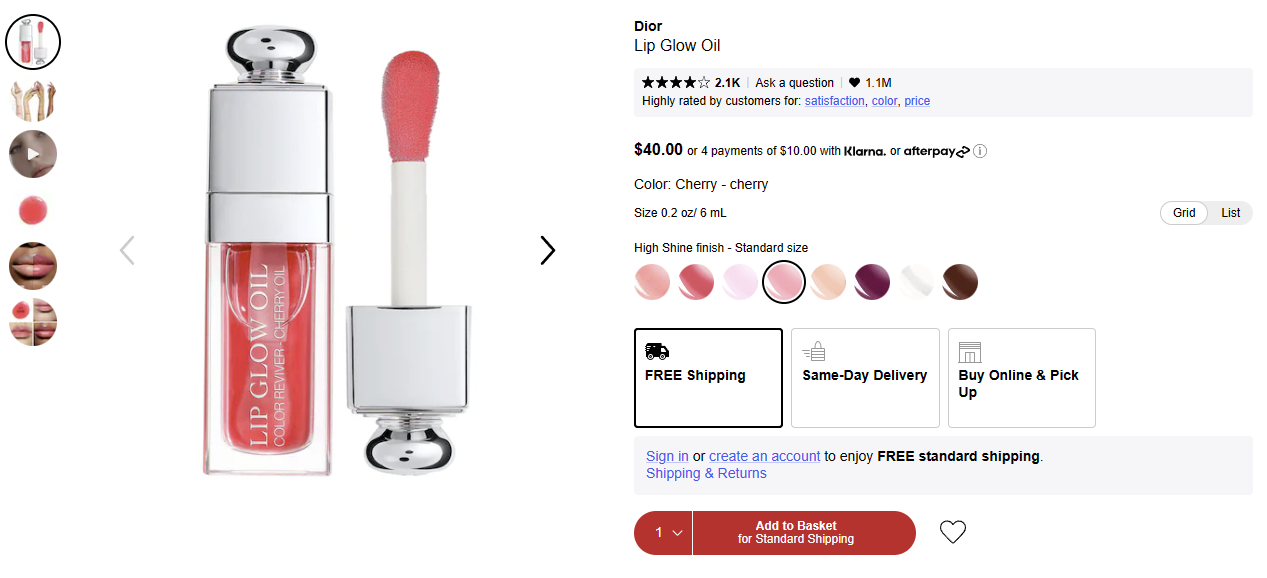The image size is (1267, 578).
Task: Choose the dark plum color swatch
Action: (x=872, y=282)
